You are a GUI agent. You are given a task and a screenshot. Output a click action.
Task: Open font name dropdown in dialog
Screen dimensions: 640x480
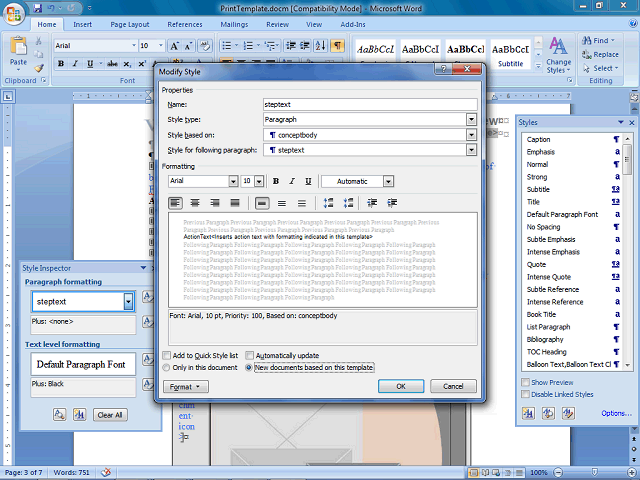(x=233, y=181)
